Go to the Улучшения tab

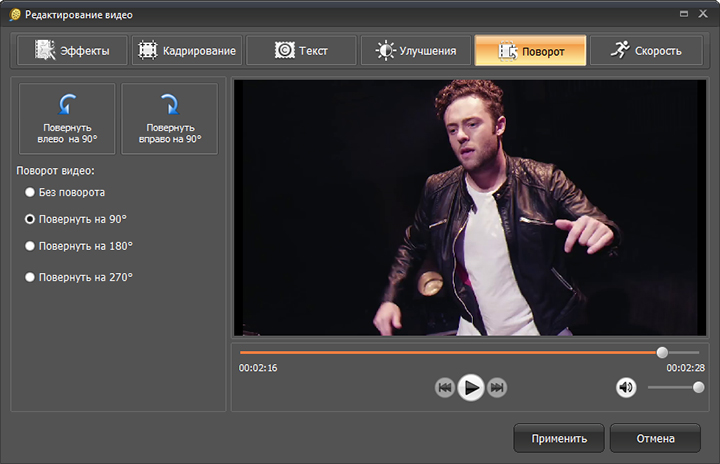click(x=416, y=50)
